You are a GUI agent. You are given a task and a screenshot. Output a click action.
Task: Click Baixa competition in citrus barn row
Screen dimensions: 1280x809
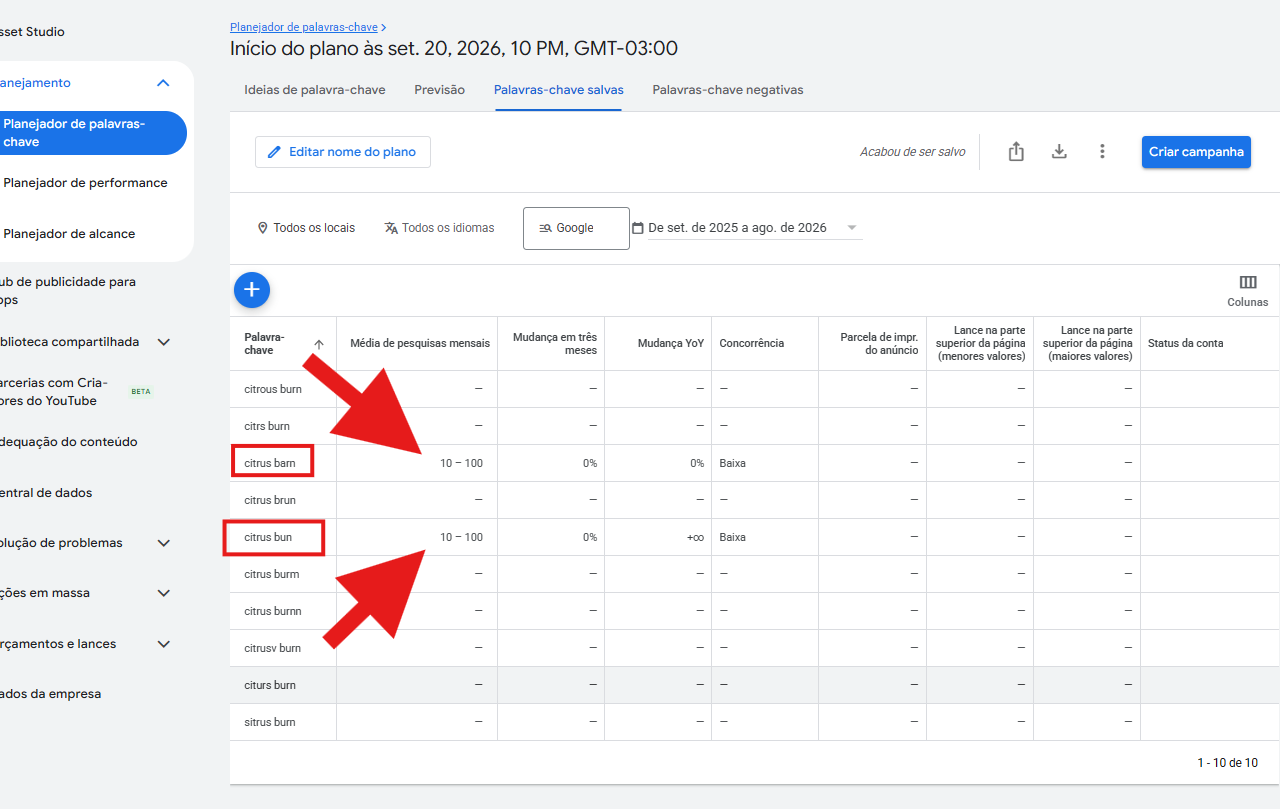[732, 463]
